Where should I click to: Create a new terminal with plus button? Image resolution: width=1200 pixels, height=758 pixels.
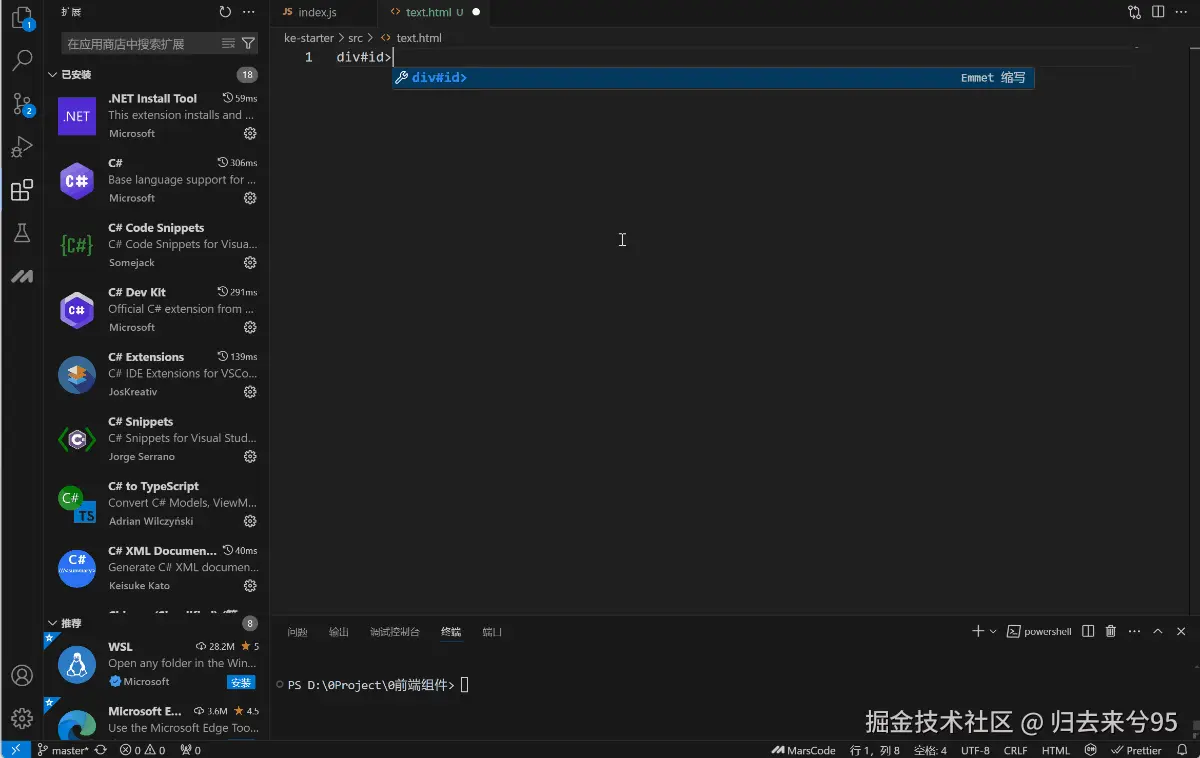pyautogui.click(x=978, y=631)
